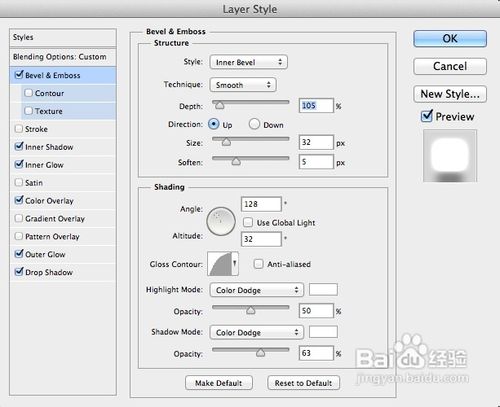Click the Highlight Opacity slider handle
Viewport: 500px width, 407px height.
click(x=251, y=310)
